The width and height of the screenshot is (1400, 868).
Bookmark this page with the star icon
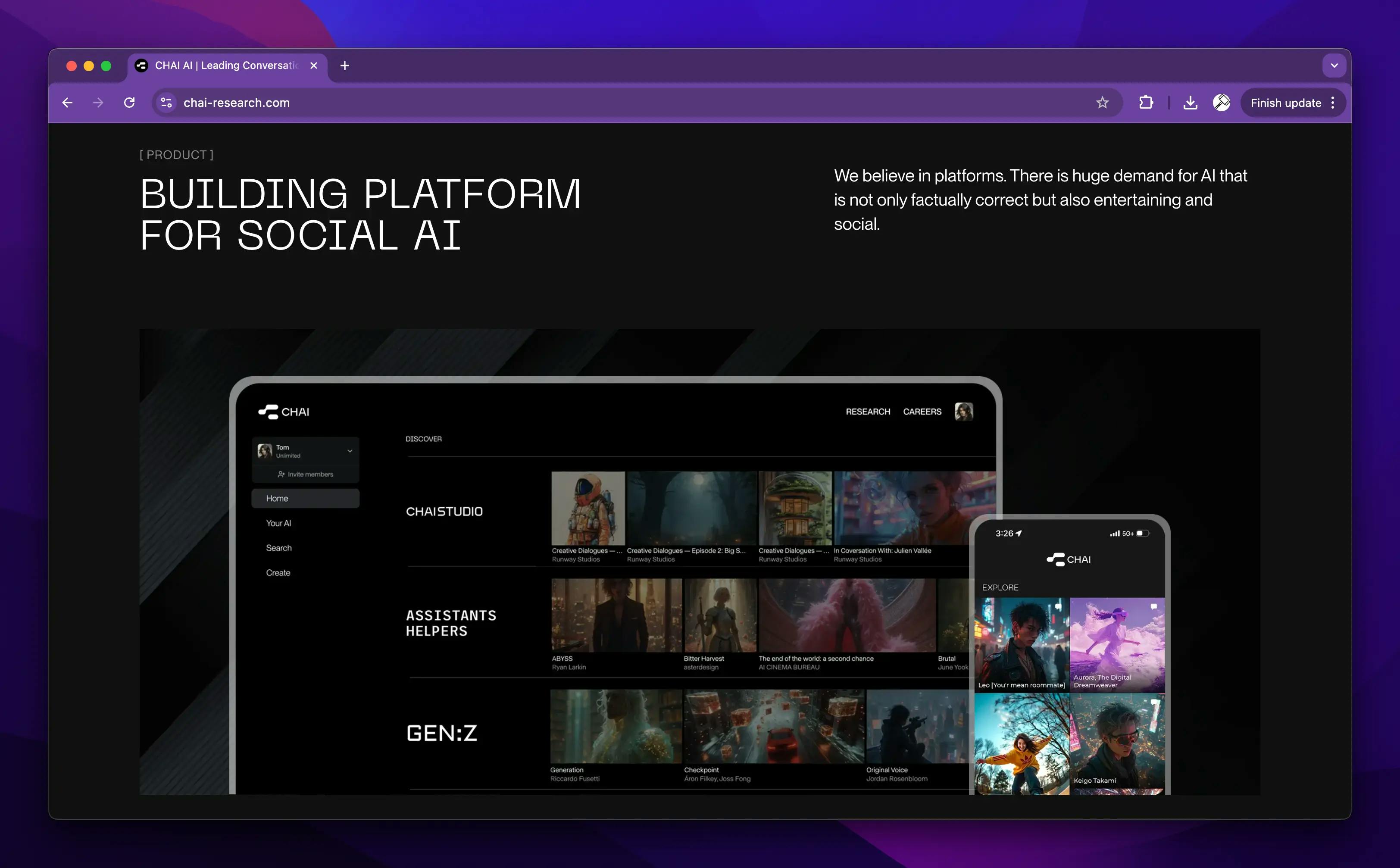tap(1102, 103)
